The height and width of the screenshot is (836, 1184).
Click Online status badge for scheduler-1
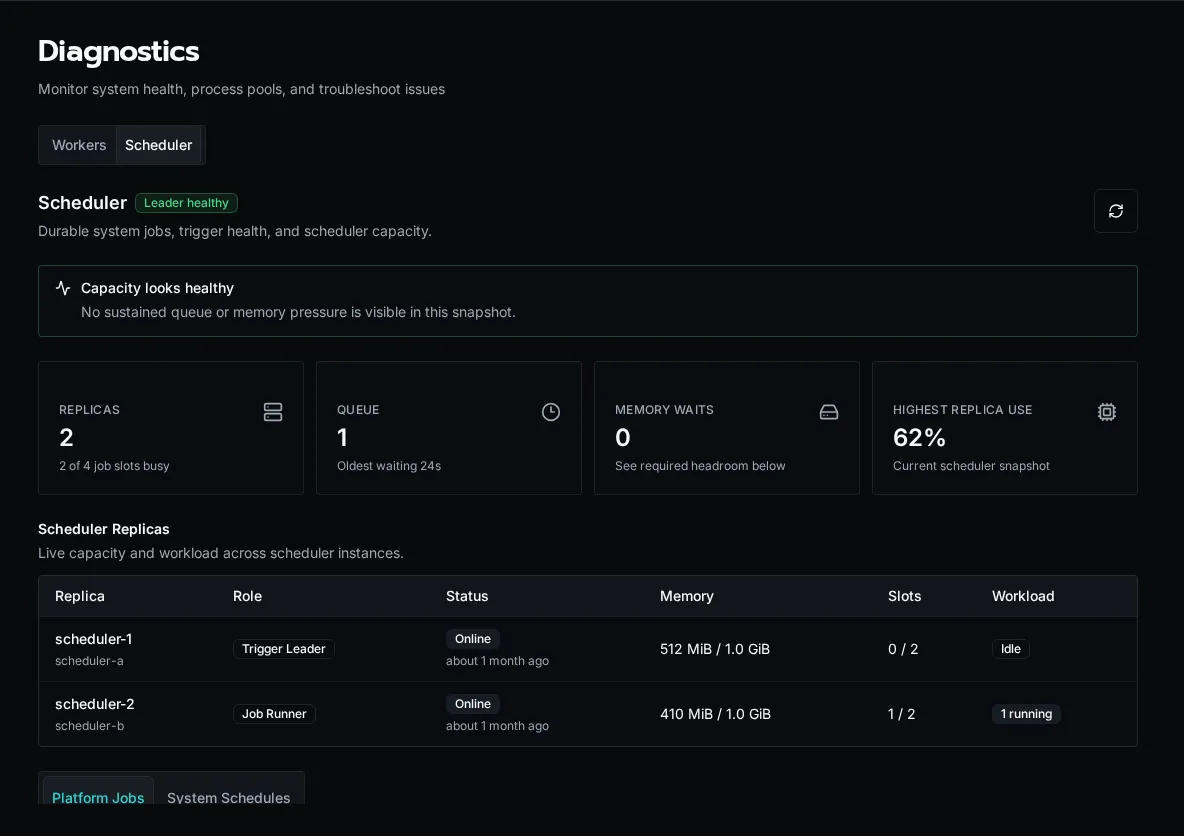tap(473, 639)
